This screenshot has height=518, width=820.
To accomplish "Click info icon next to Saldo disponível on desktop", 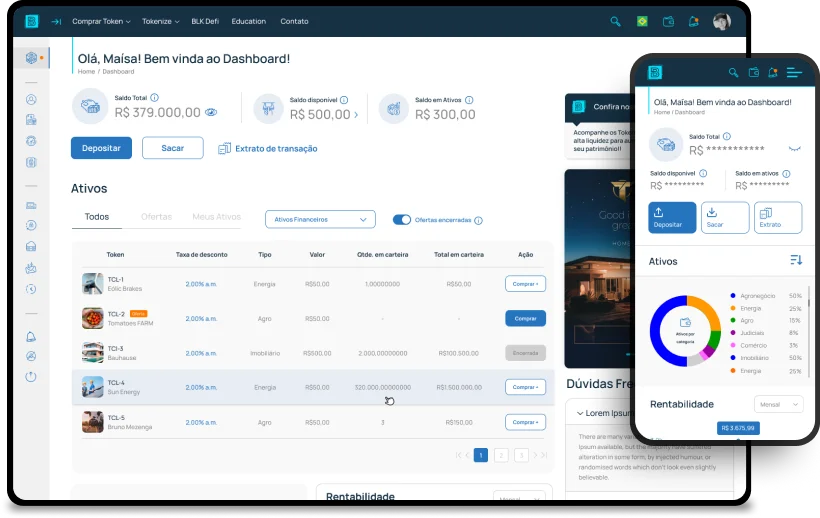I will (x=344, y=100).
